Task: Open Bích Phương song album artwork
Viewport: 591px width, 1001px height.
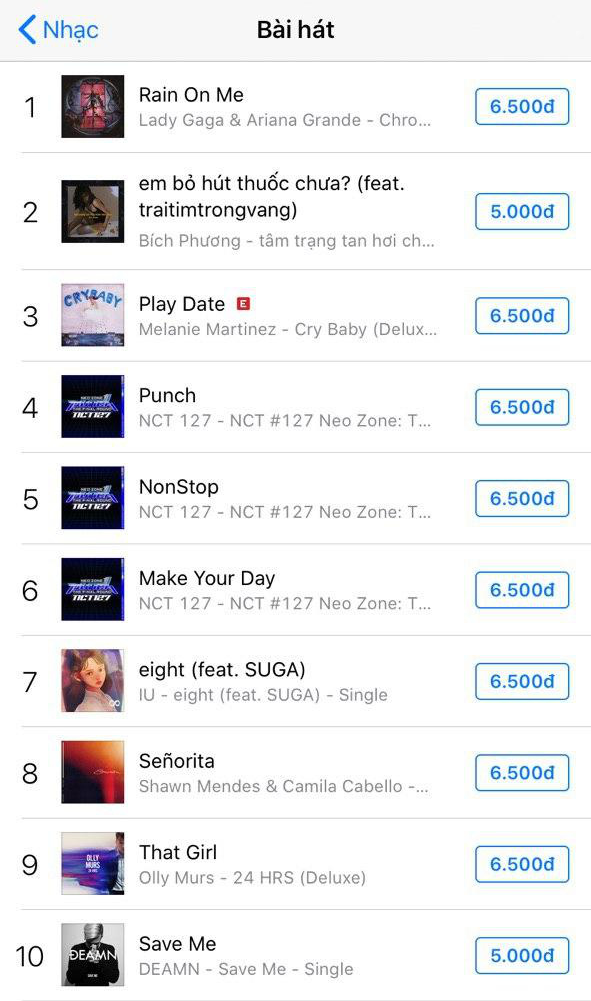Action: click(x=93, y=211)
